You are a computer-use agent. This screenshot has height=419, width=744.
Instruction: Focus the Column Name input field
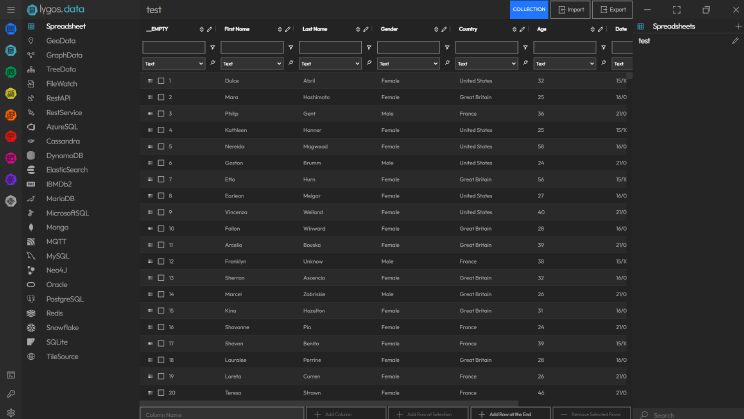(222, 414)
